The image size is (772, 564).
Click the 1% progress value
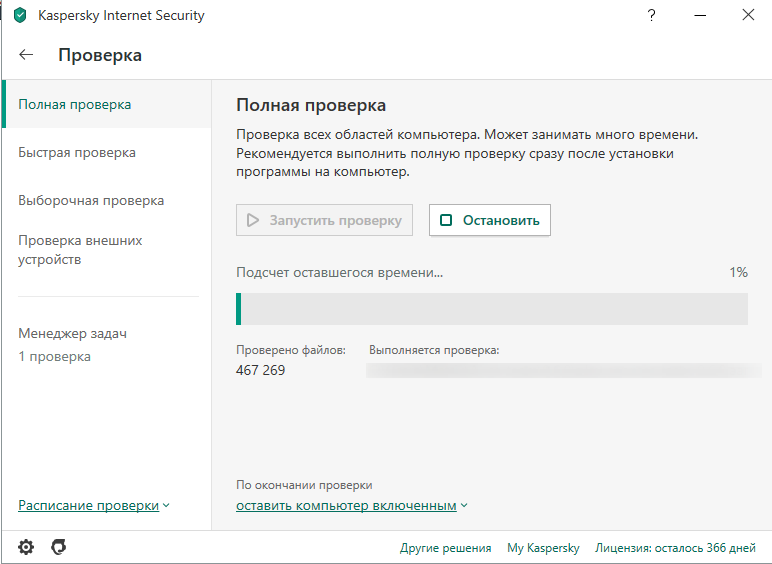[x=739, y=272]
